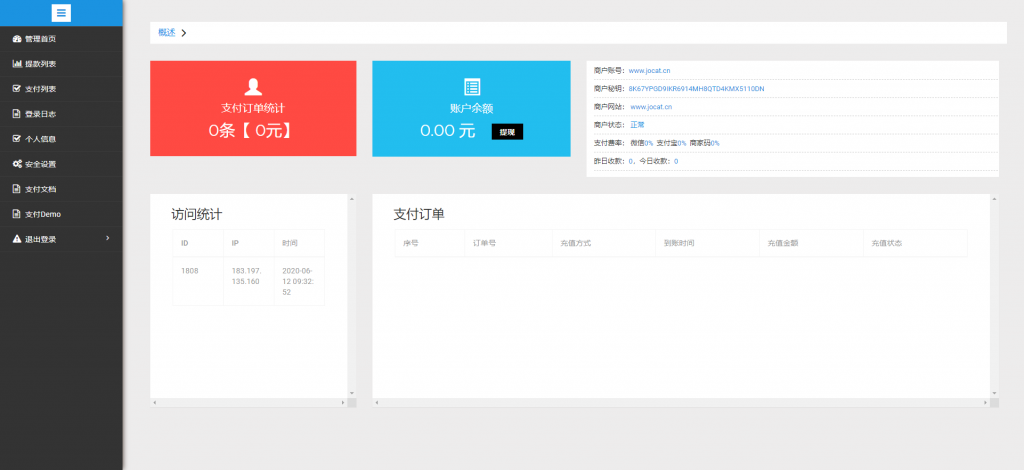
Task: Open the 支付Demo menu item
Action: click(x=43, y=214)
